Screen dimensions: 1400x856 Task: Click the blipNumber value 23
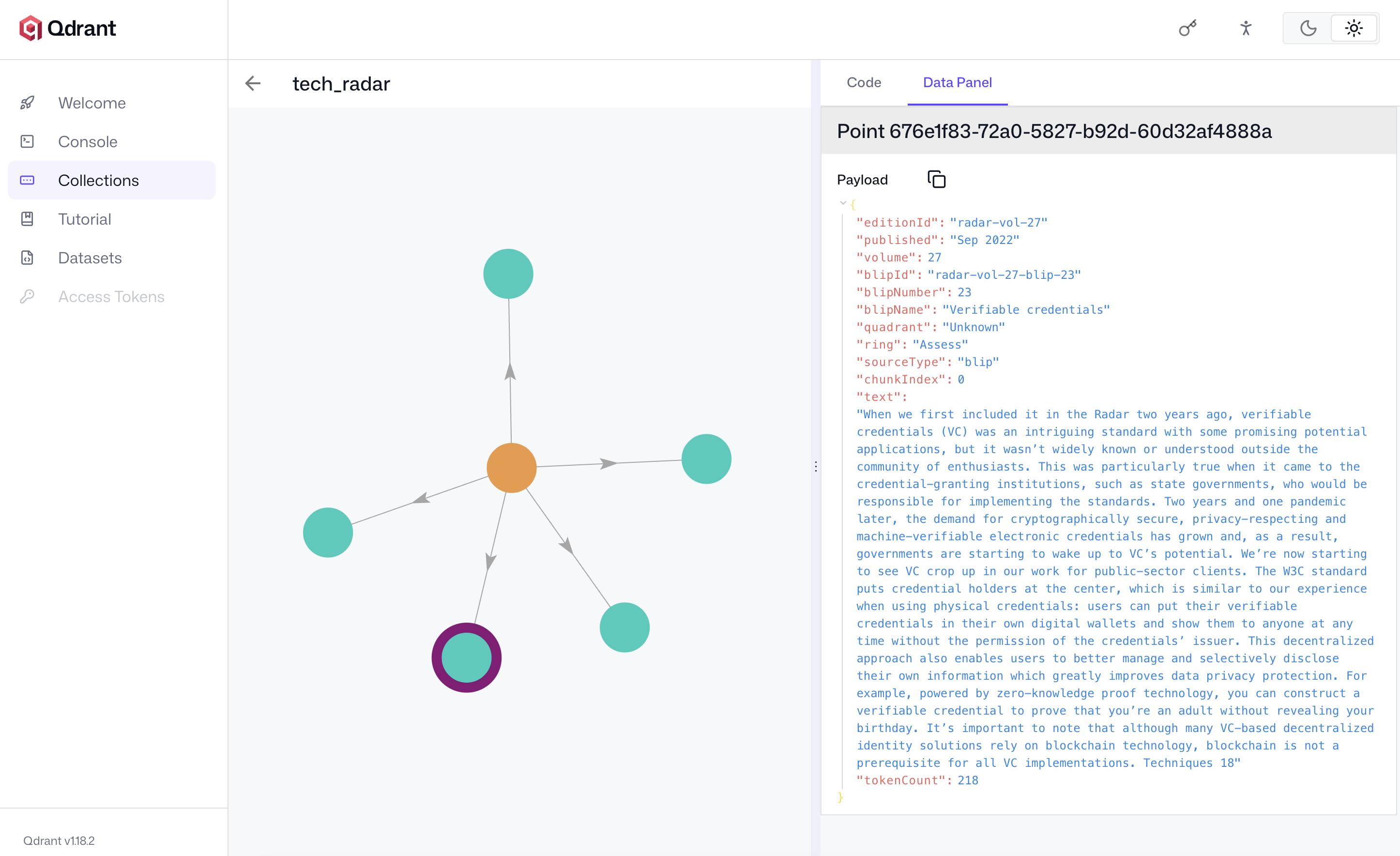point(964,292)
